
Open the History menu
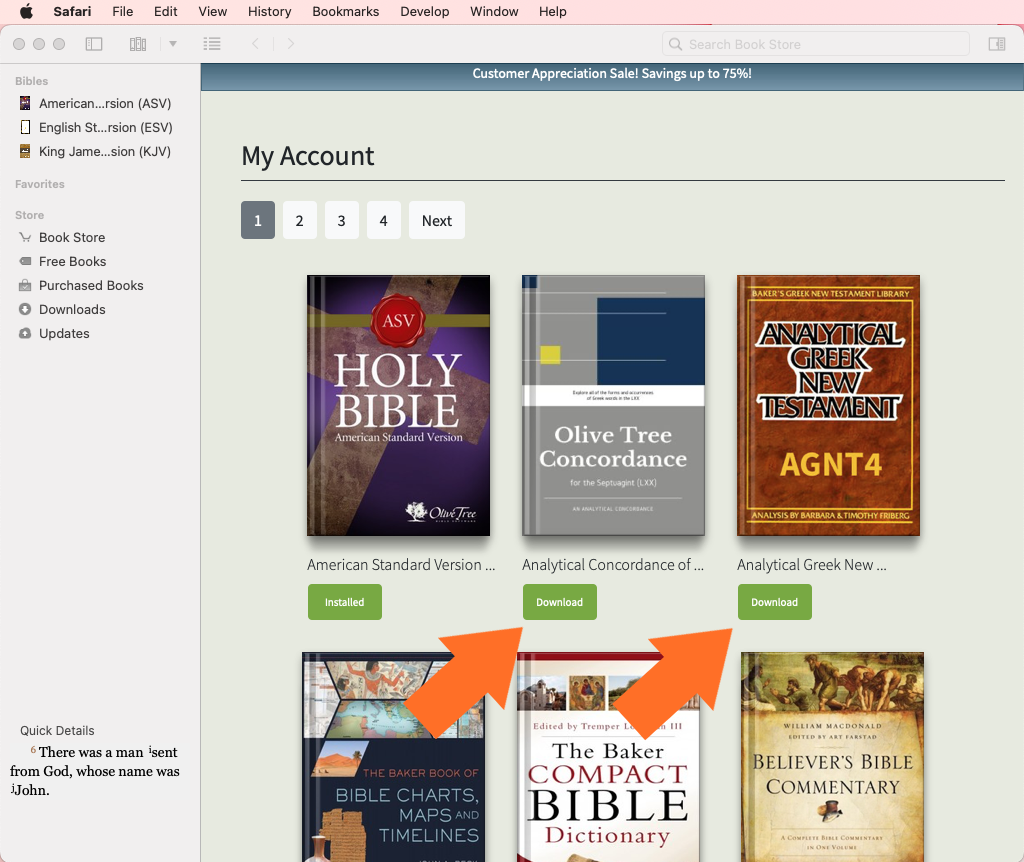click(269, 11)
